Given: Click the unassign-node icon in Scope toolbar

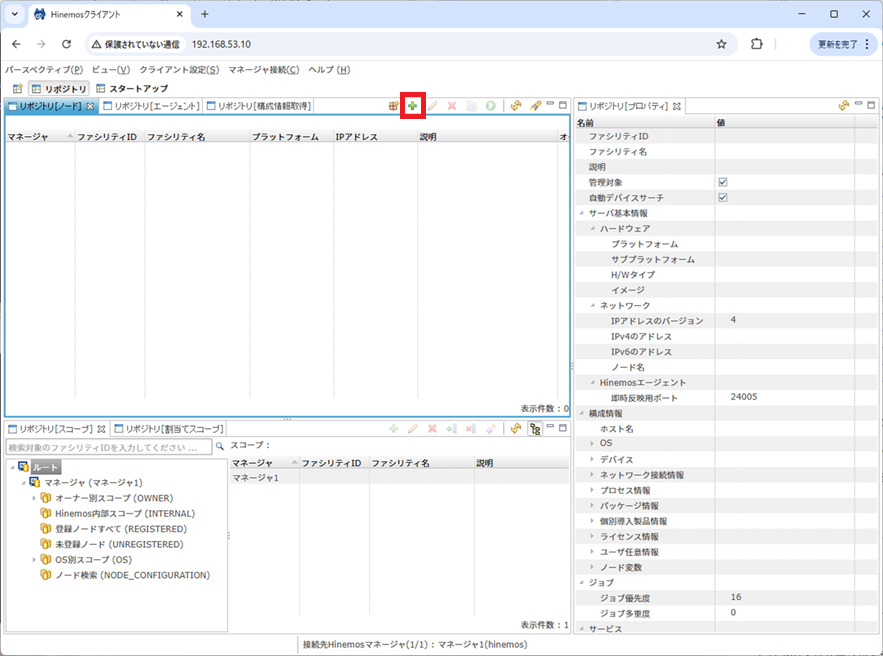Looking at the screenshot, I should [x=471, y=429].
